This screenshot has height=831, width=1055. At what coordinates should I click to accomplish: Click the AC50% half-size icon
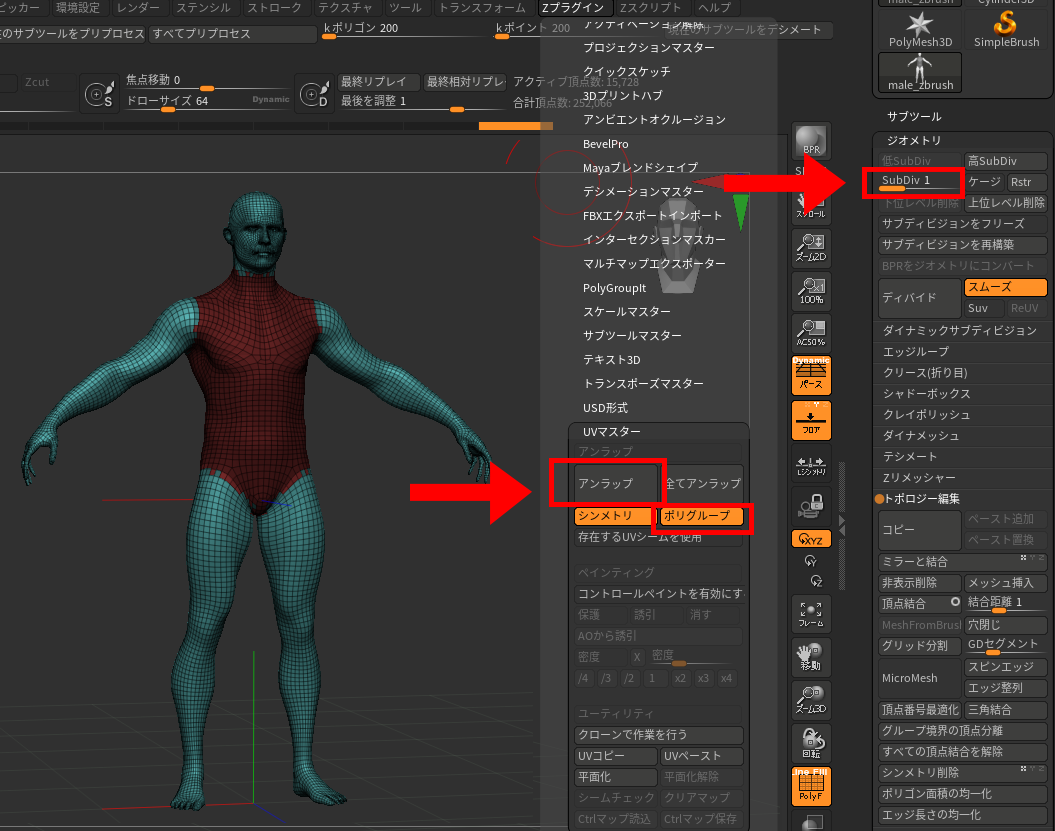click(811, 332)
